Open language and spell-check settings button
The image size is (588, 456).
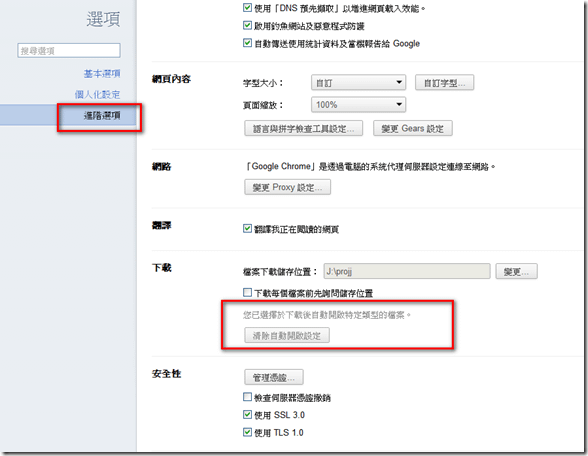coord(303,128)
